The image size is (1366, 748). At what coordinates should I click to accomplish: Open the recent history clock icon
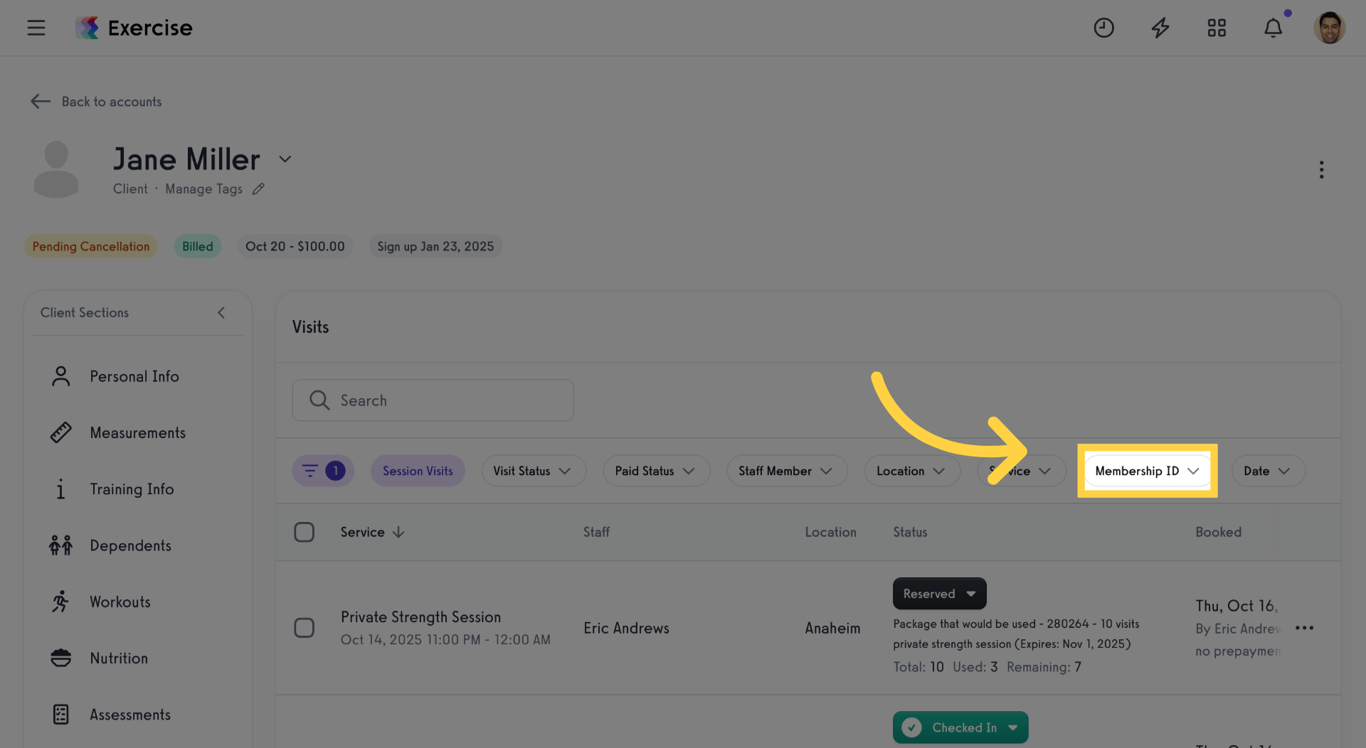(x=1104, y=27)
